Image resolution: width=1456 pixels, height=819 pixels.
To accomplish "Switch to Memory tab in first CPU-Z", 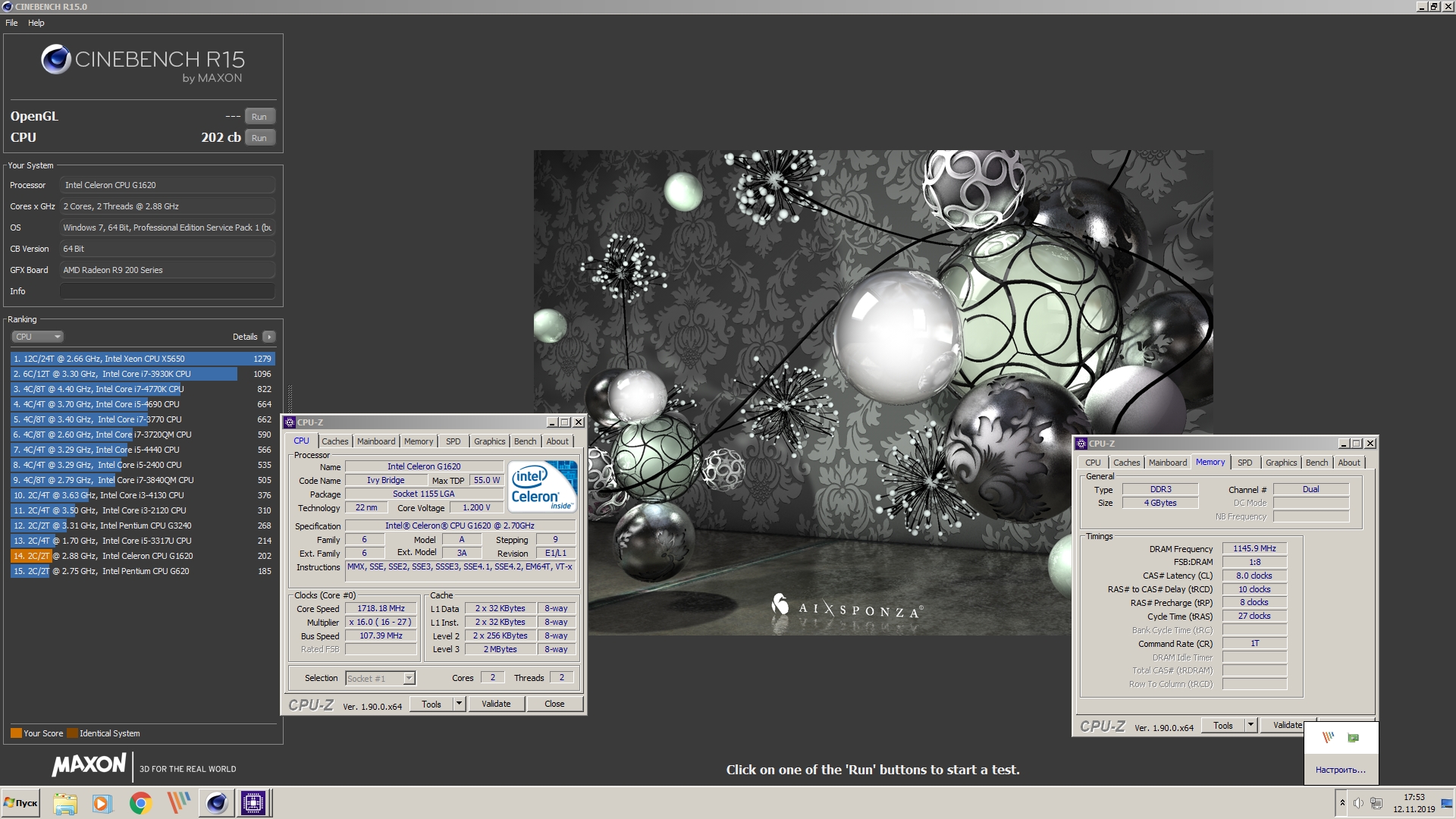I will tap(419, 441).
